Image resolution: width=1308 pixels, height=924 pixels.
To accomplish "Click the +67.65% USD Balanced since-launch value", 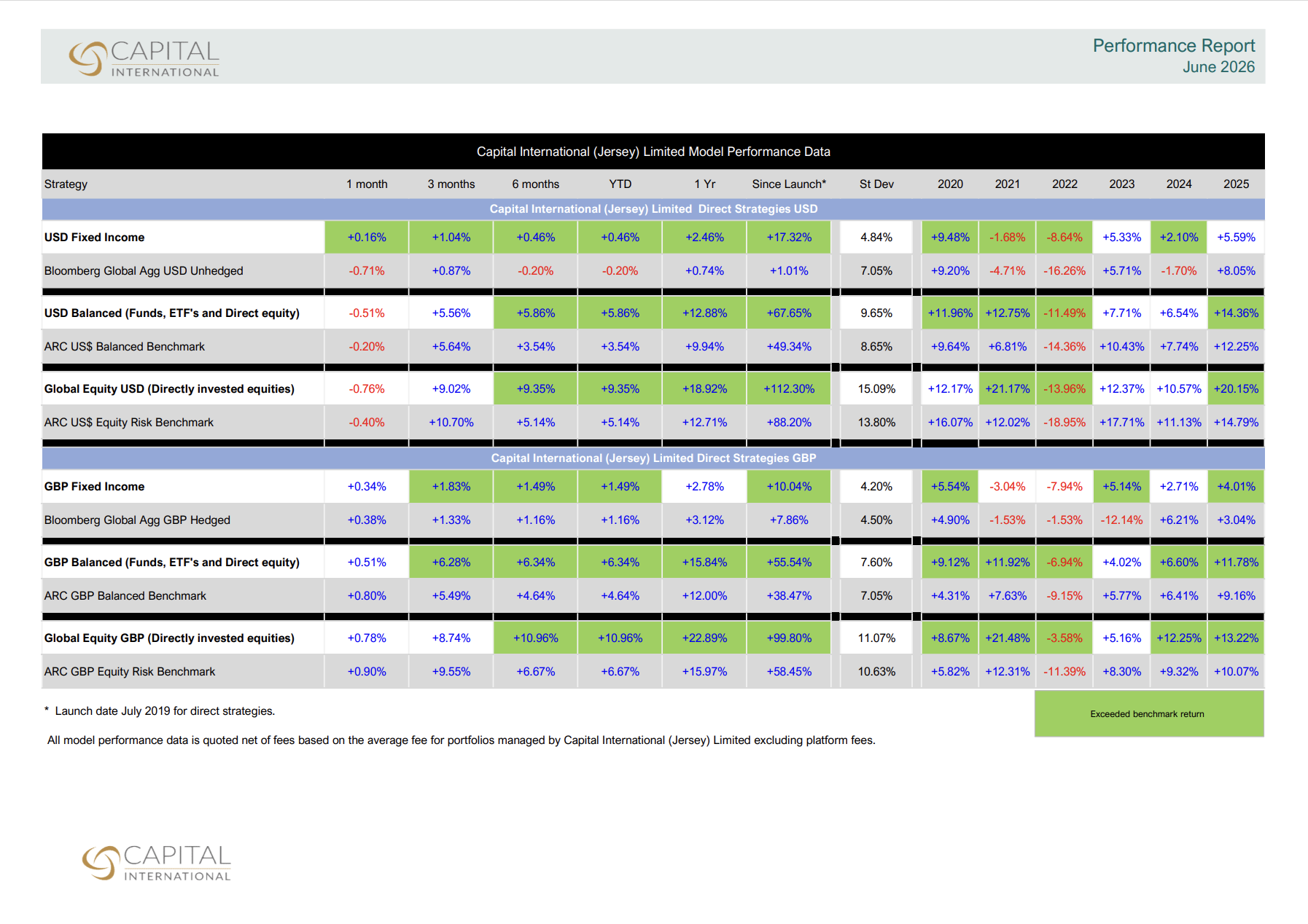I will (x=789, y=313).
